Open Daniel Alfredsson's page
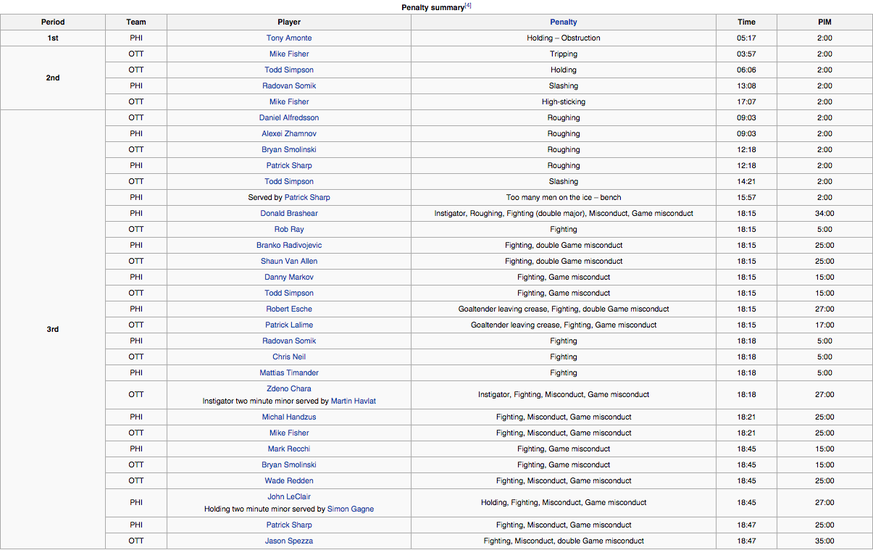Screen dimensions: 873x550 click(x=289, y=118)
